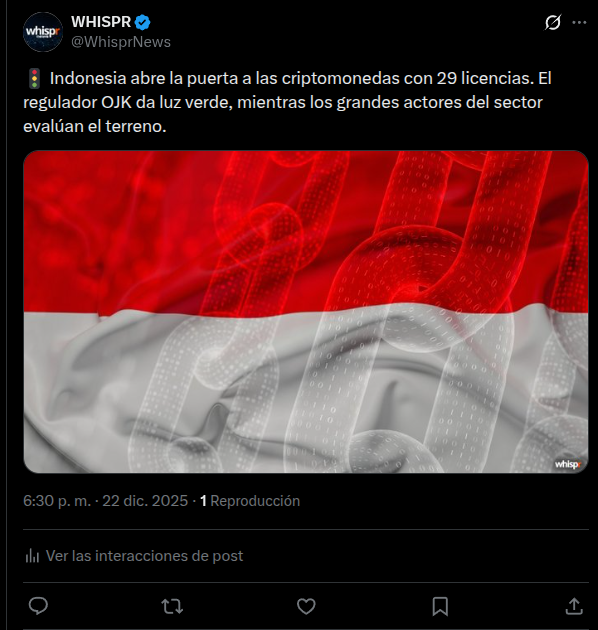Open the reply comment icon
598x630 pixels.
click(38, 606)
